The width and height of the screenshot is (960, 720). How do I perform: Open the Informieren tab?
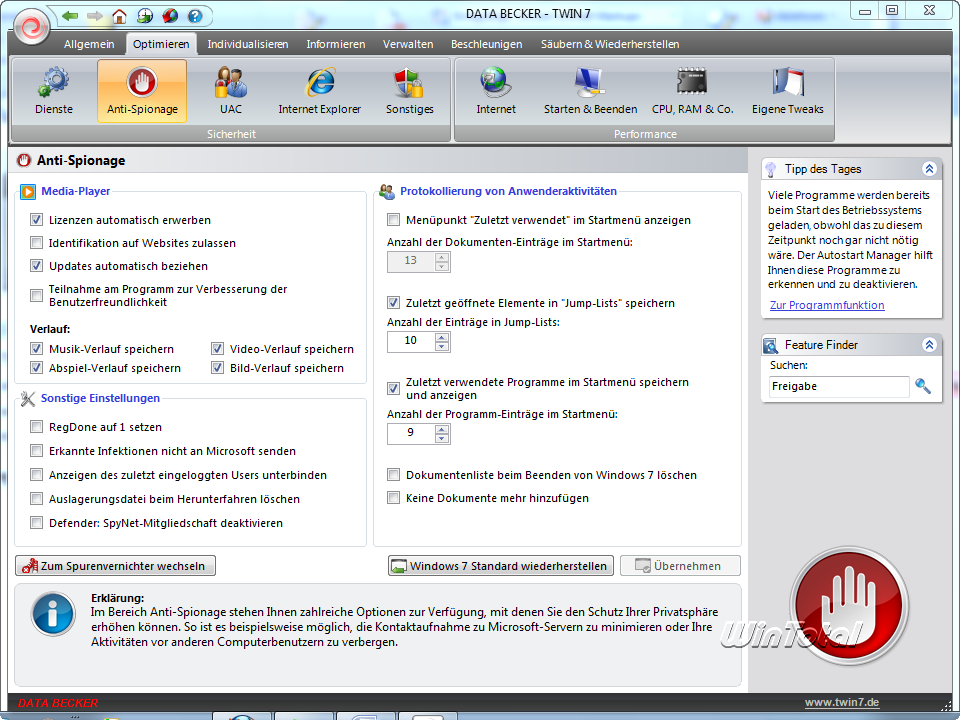tap(336, 44)
